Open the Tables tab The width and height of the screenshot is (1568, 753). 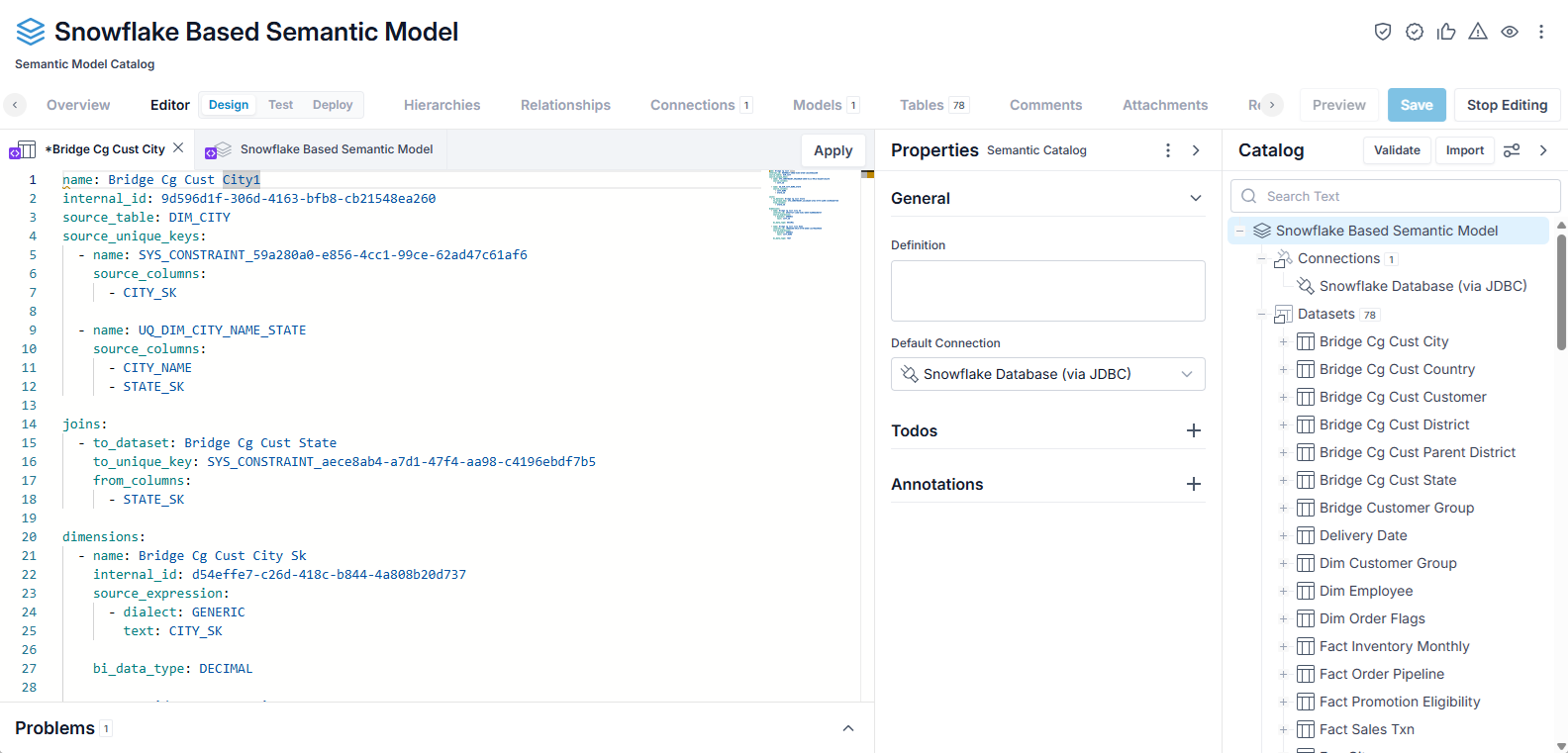(x=933, y=105)
